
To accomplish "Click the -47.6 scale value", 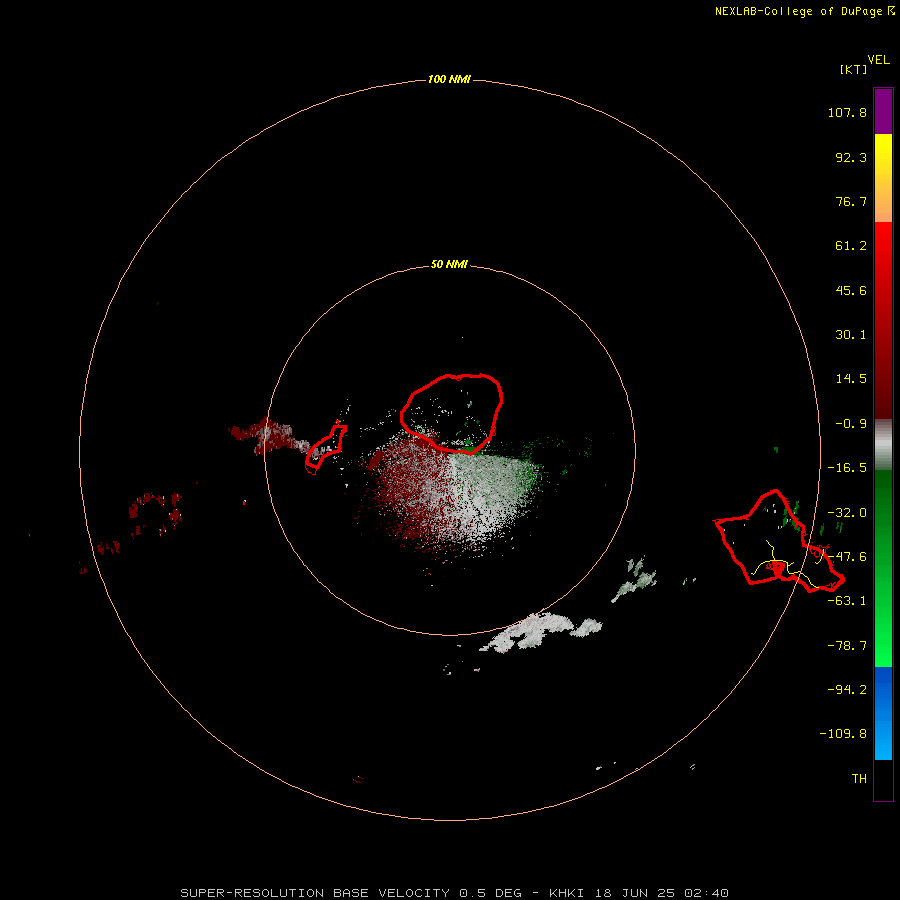I will [847, 557].
